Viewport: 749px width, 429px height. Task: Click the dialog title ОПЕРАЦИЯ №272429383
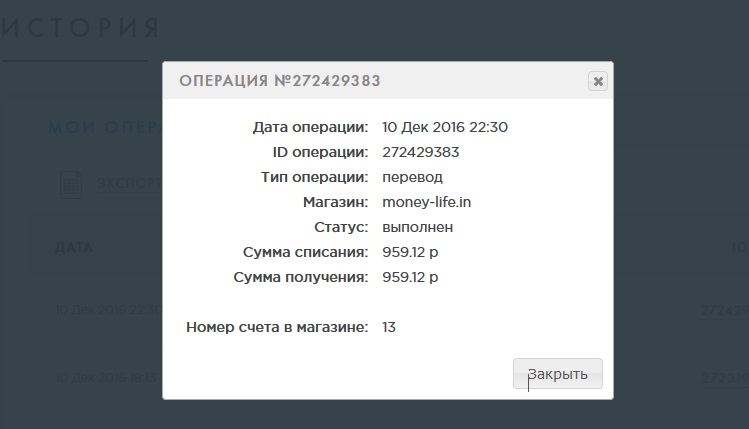(280, 81)
